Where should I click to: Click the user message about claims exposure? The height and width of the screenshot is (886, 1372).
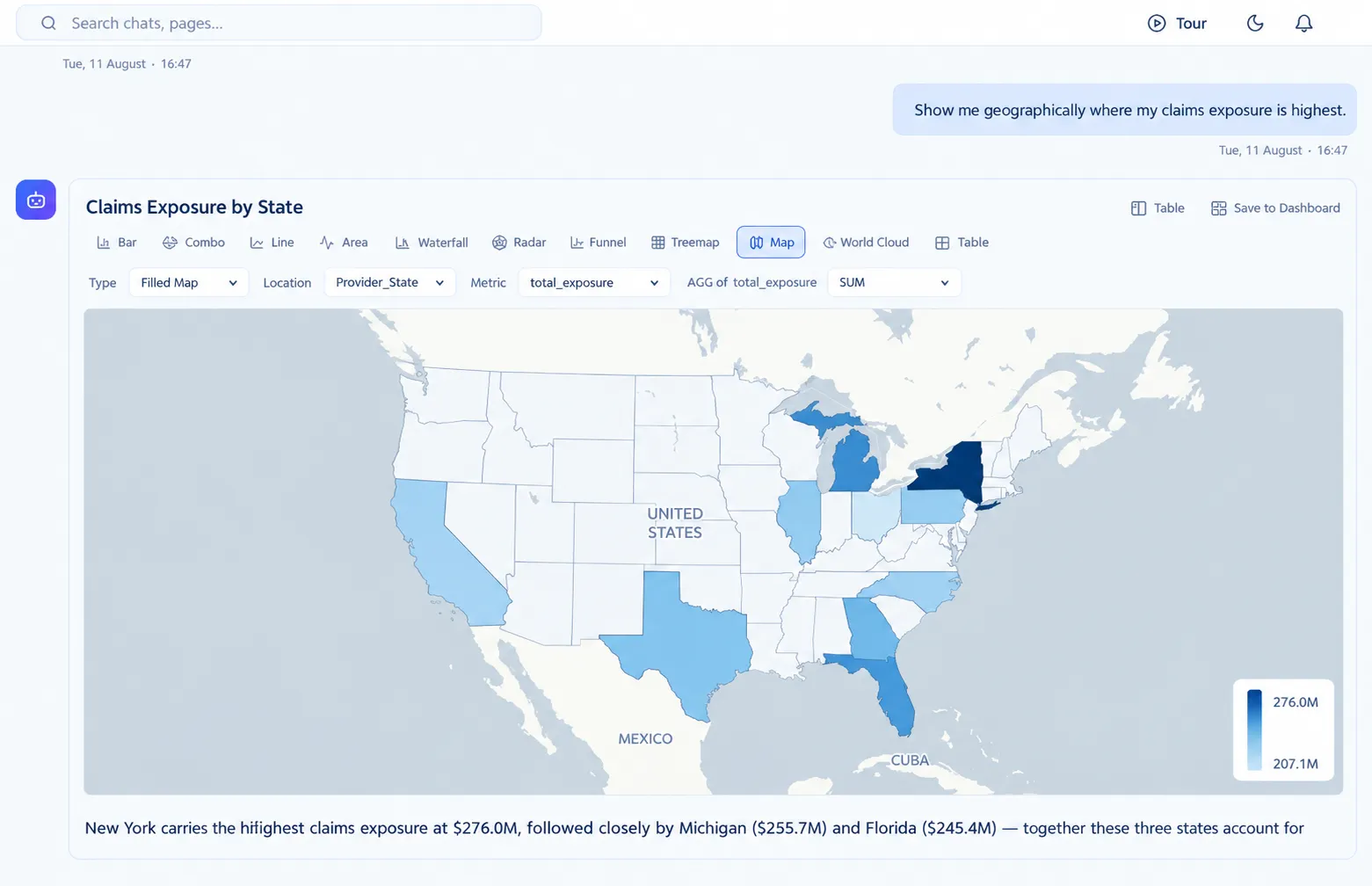(x=1125, y=110)
